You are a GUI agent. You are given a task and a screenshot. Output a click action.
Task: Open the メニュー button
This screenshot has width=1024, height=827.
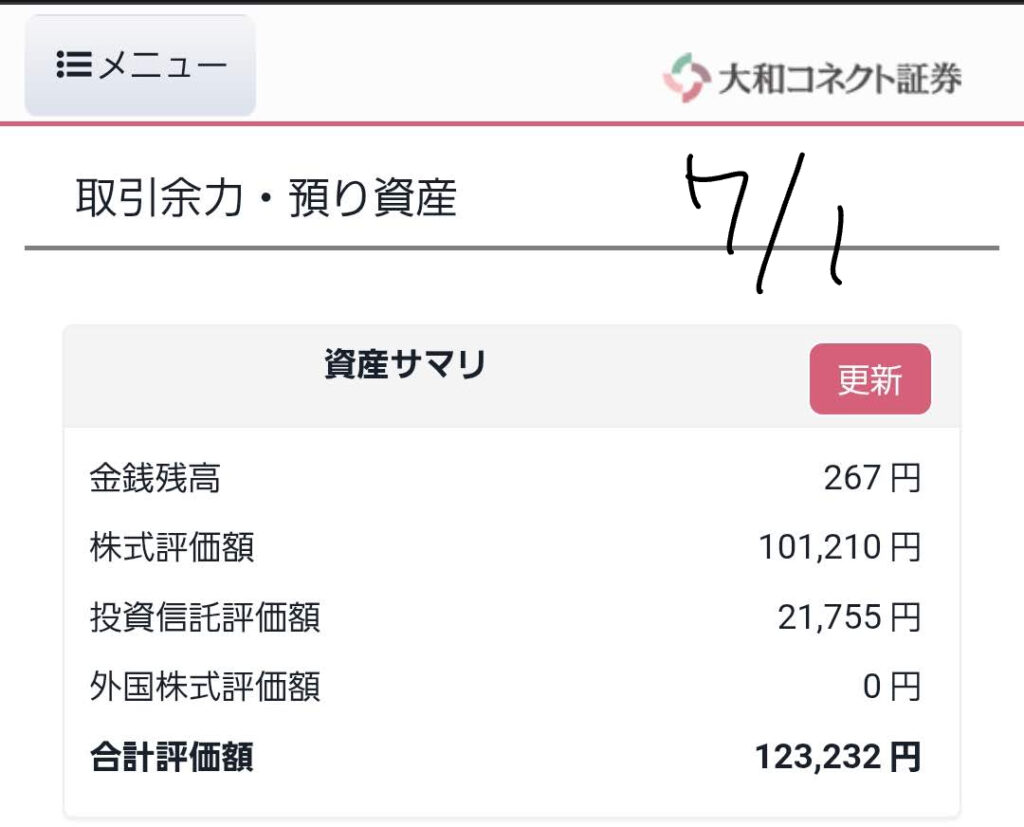pyautogui.click(x=140, y=65)
